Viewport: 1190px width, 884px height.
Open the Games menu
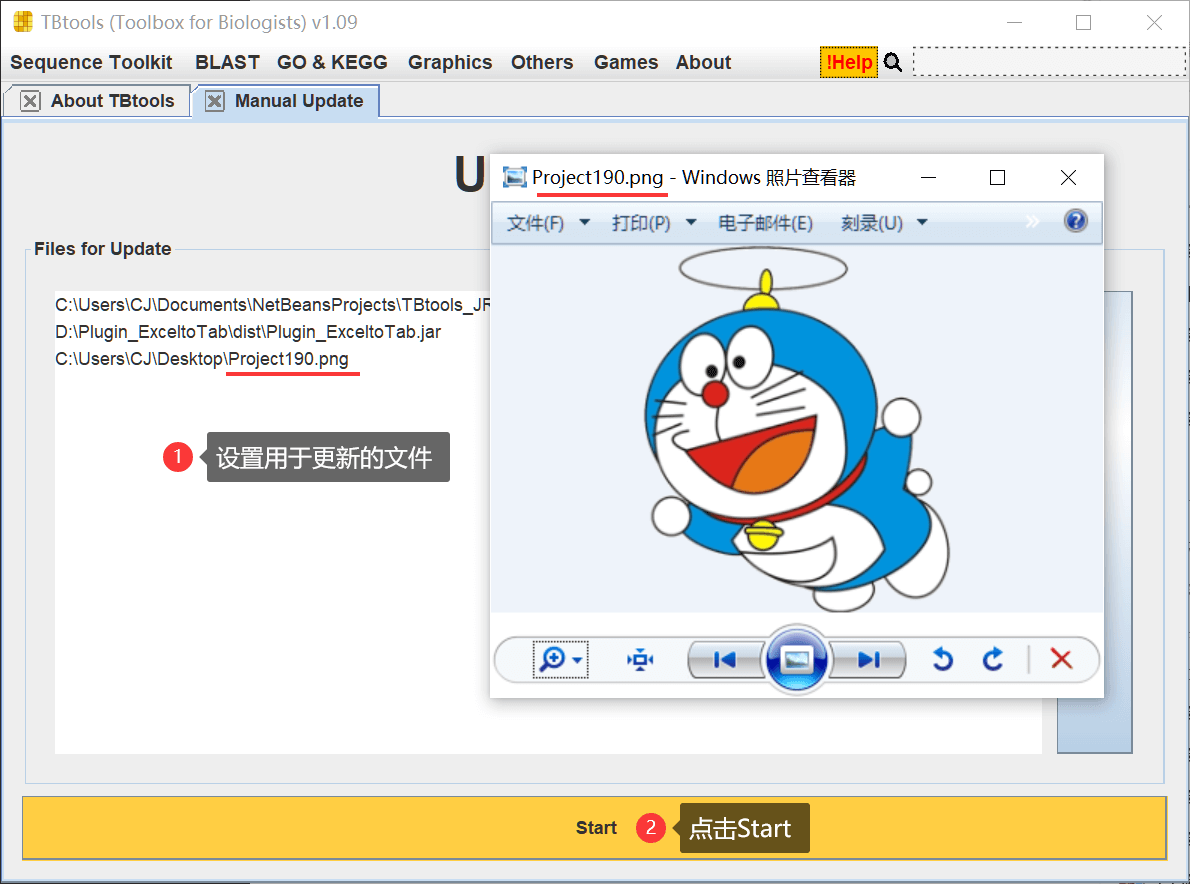625,62
